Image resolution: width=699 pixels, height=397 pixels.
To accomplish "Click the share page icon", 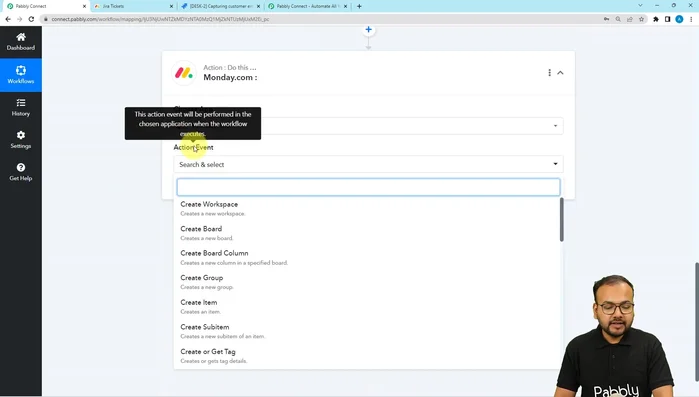I will click(x=630, y=19).
